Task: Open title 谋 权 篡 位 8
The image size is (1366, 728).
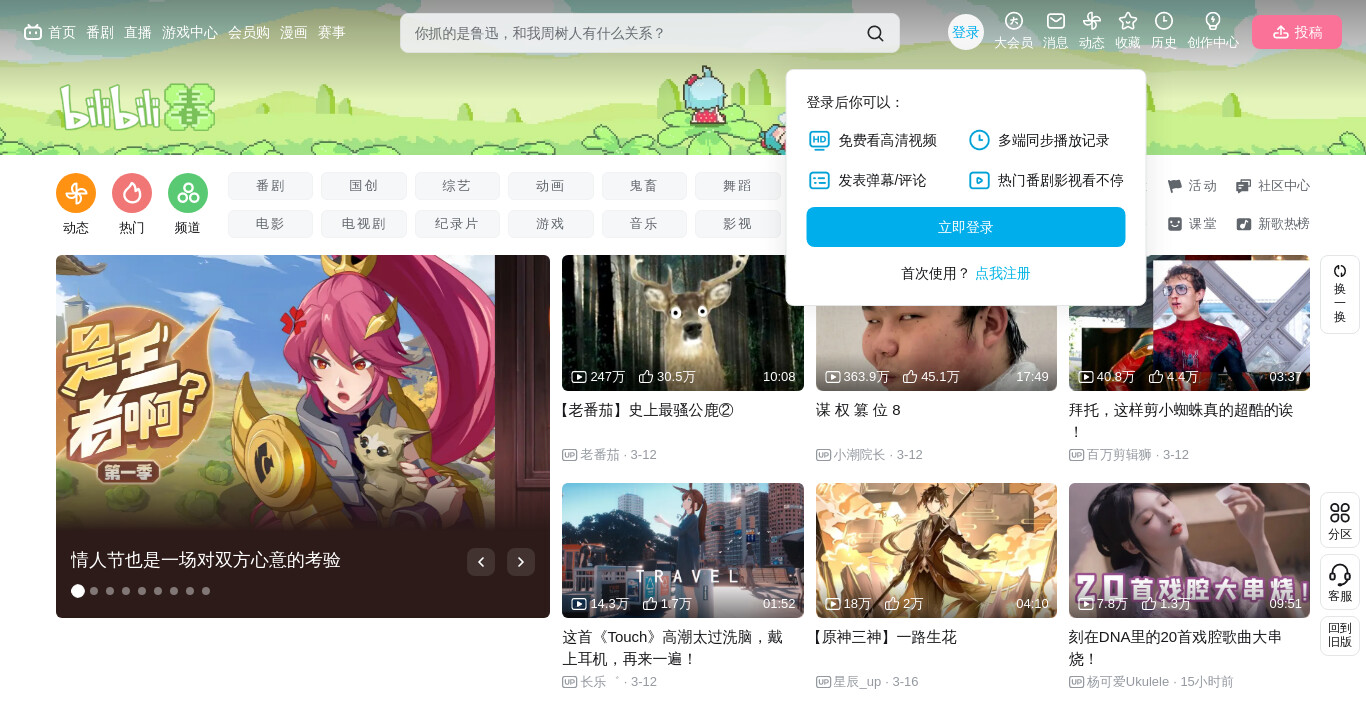Action: [x=858, y=410]
